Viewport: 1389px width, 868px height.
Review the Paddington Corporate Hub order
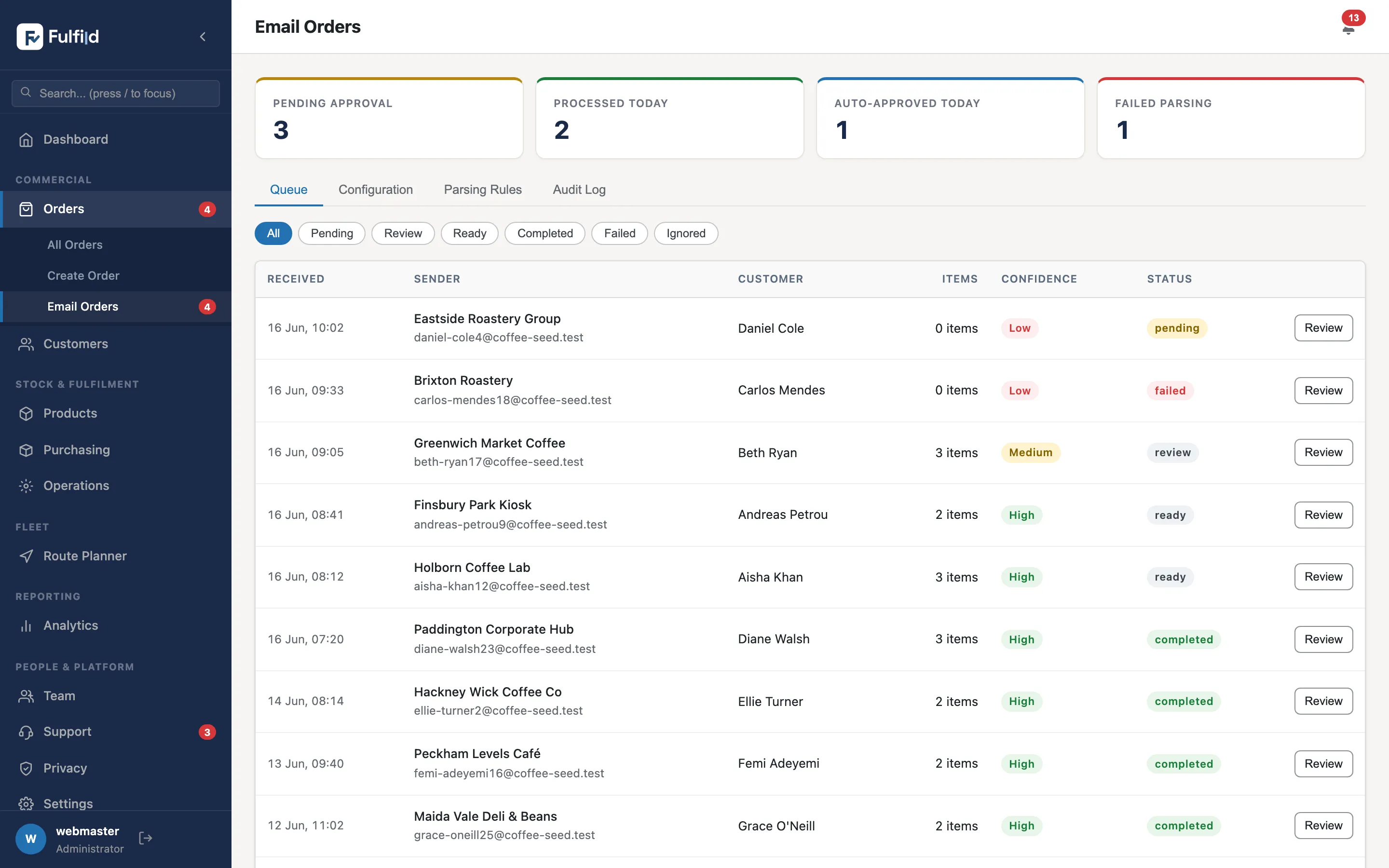(1323, 639)
